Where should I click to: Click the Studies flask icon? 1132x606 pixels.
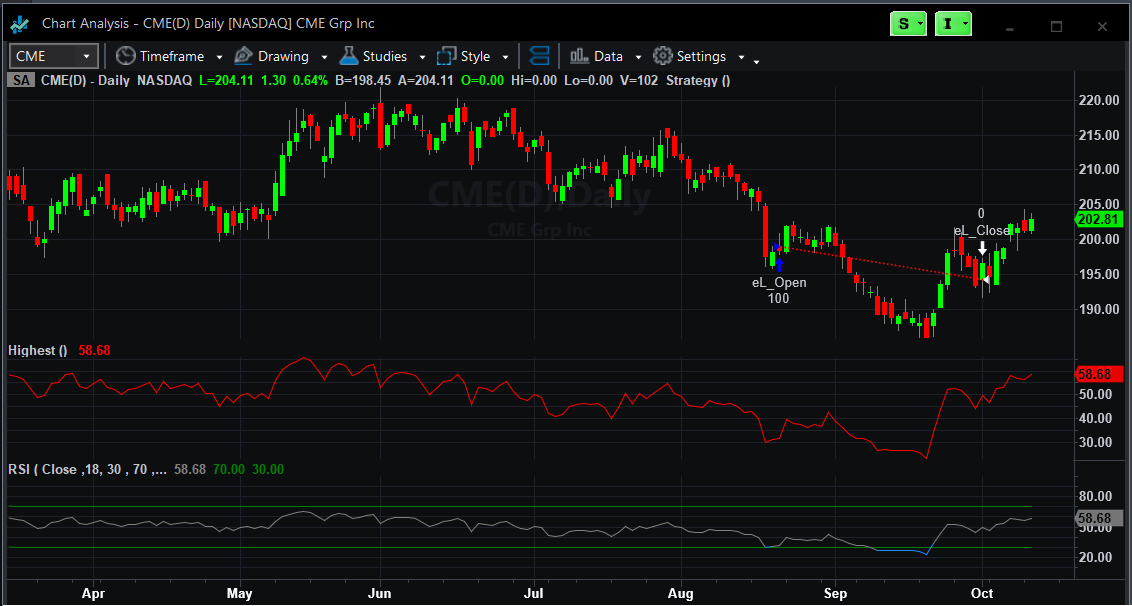point(349,56)
